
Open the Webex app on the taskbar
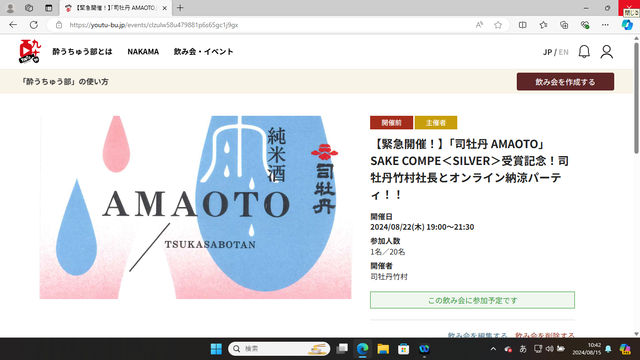(424, 349)
